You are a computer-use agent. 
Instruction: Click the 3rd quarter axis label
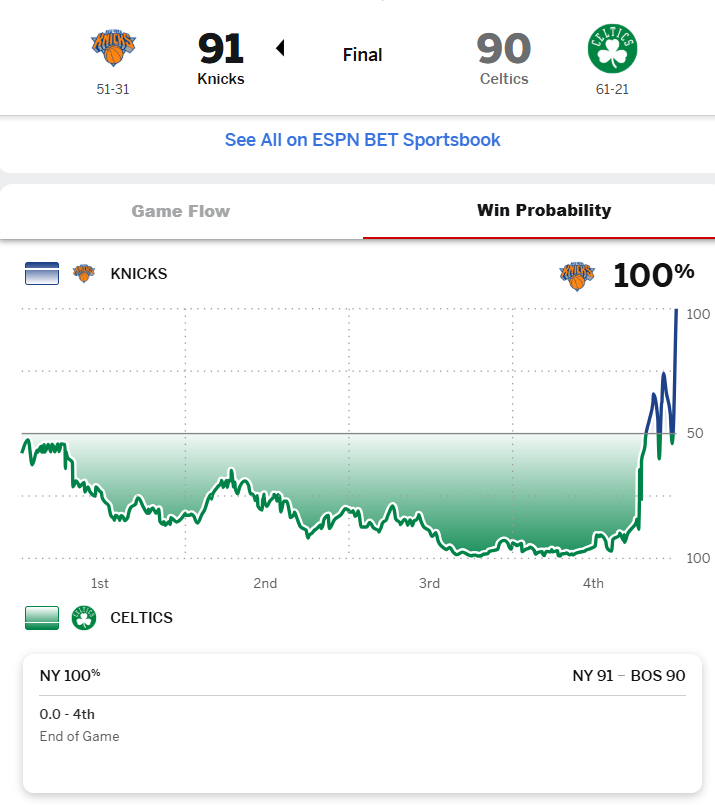(x=429, y=583)
